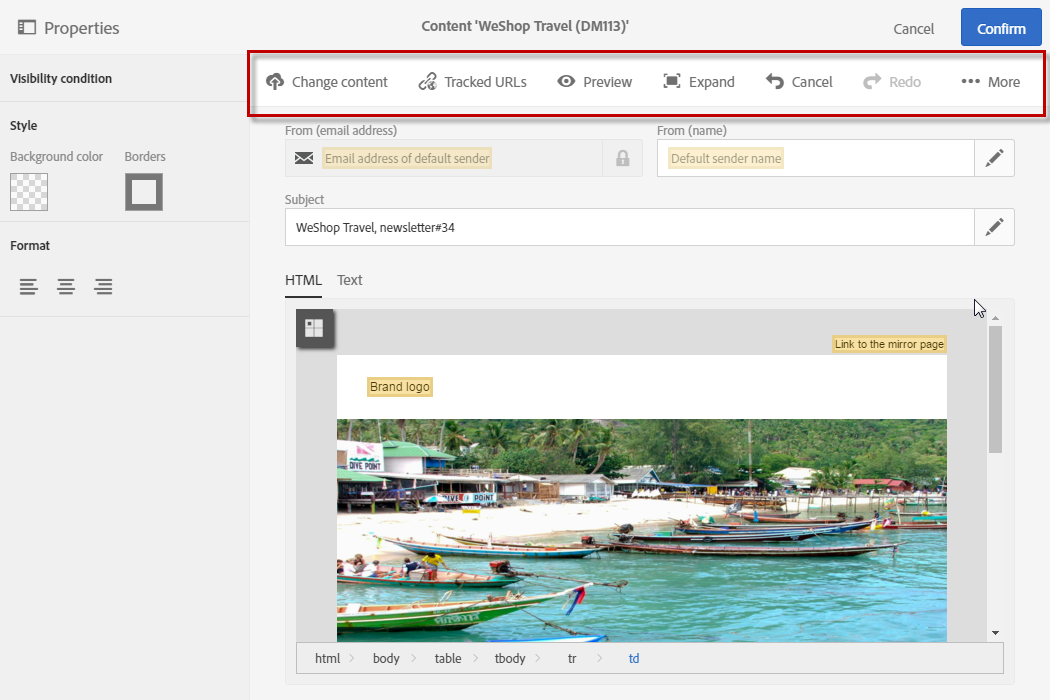Switch to the Text tab

tap(349, 280)
